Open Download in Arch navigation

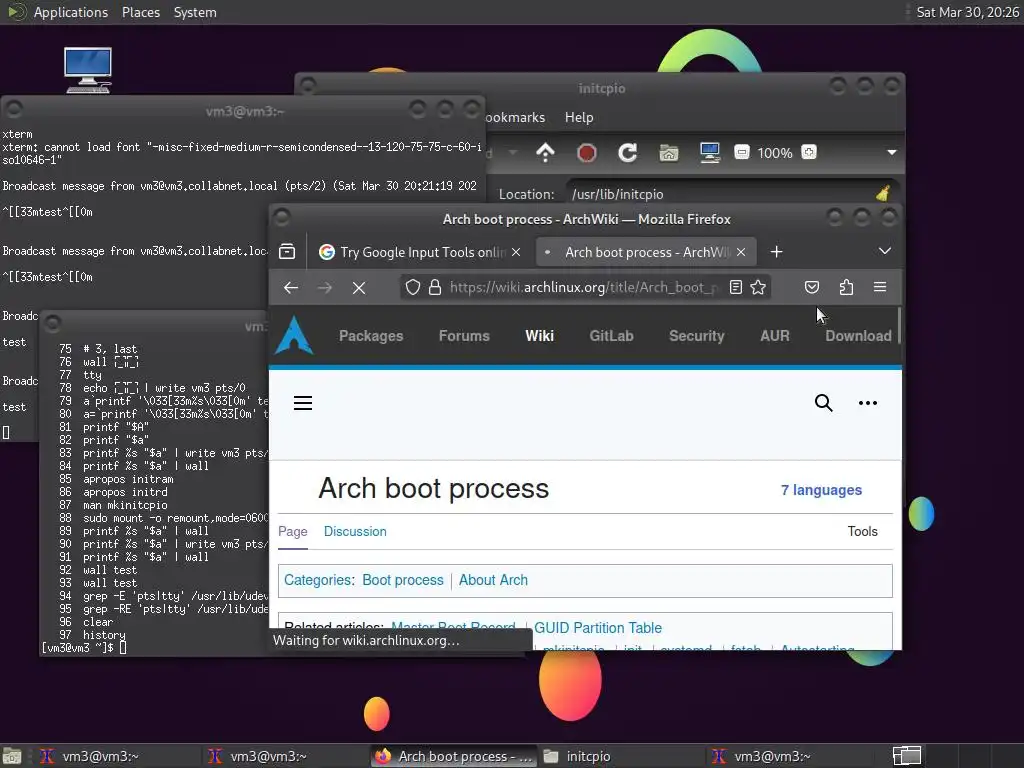(x=858, y=336)
